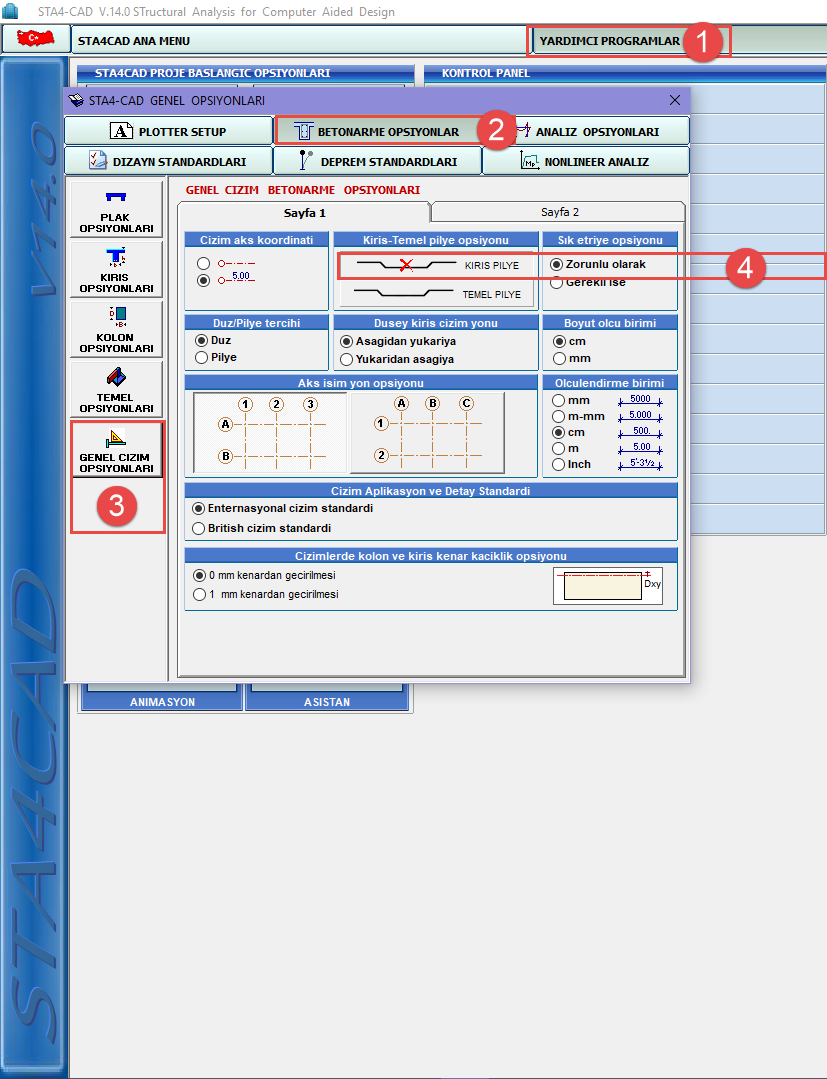Set Boyut olcu birimi to mm
827x1079 pixels.
(560, 358)
